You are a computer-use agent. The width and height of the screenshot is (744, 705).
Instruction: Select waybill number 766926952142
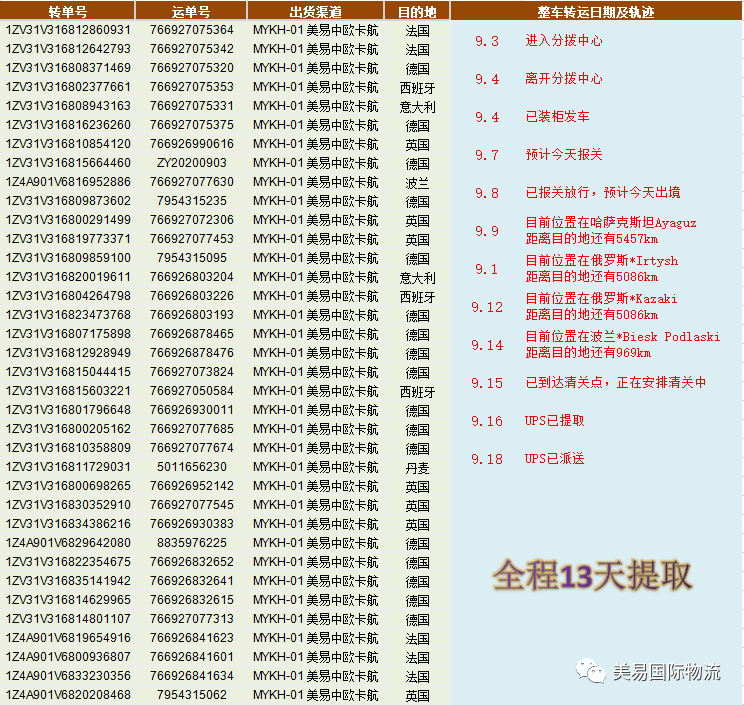tap(192, 485)
